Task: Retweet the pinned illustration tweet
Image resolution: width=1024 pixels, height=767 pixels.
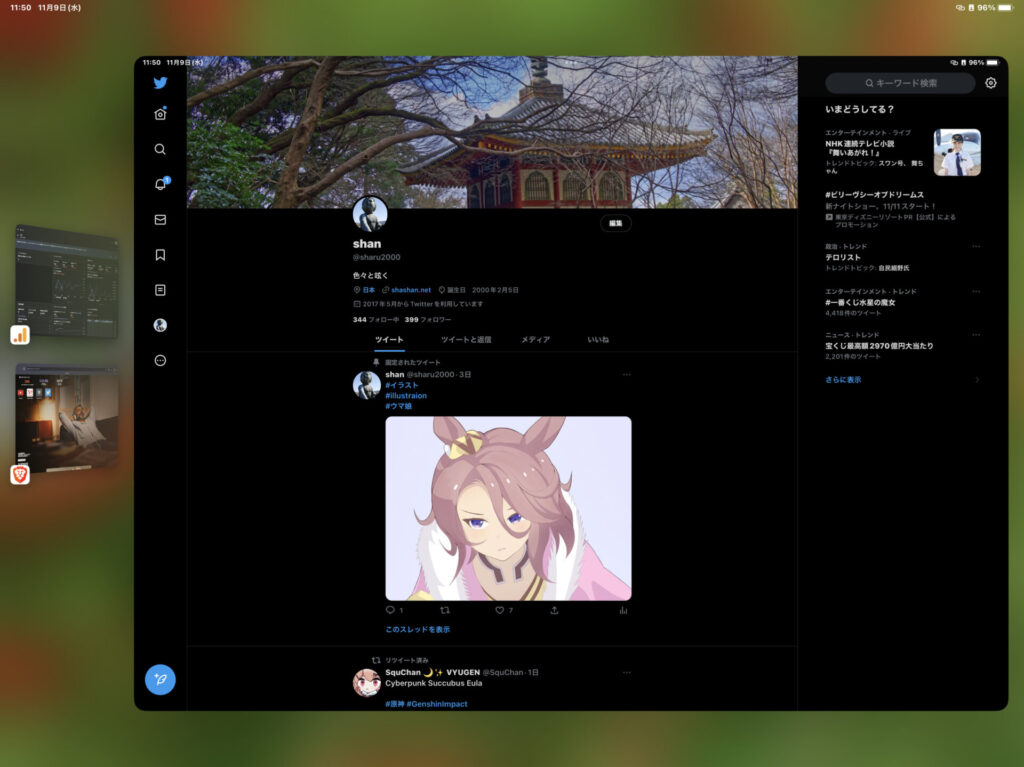Action: point(445,610)
